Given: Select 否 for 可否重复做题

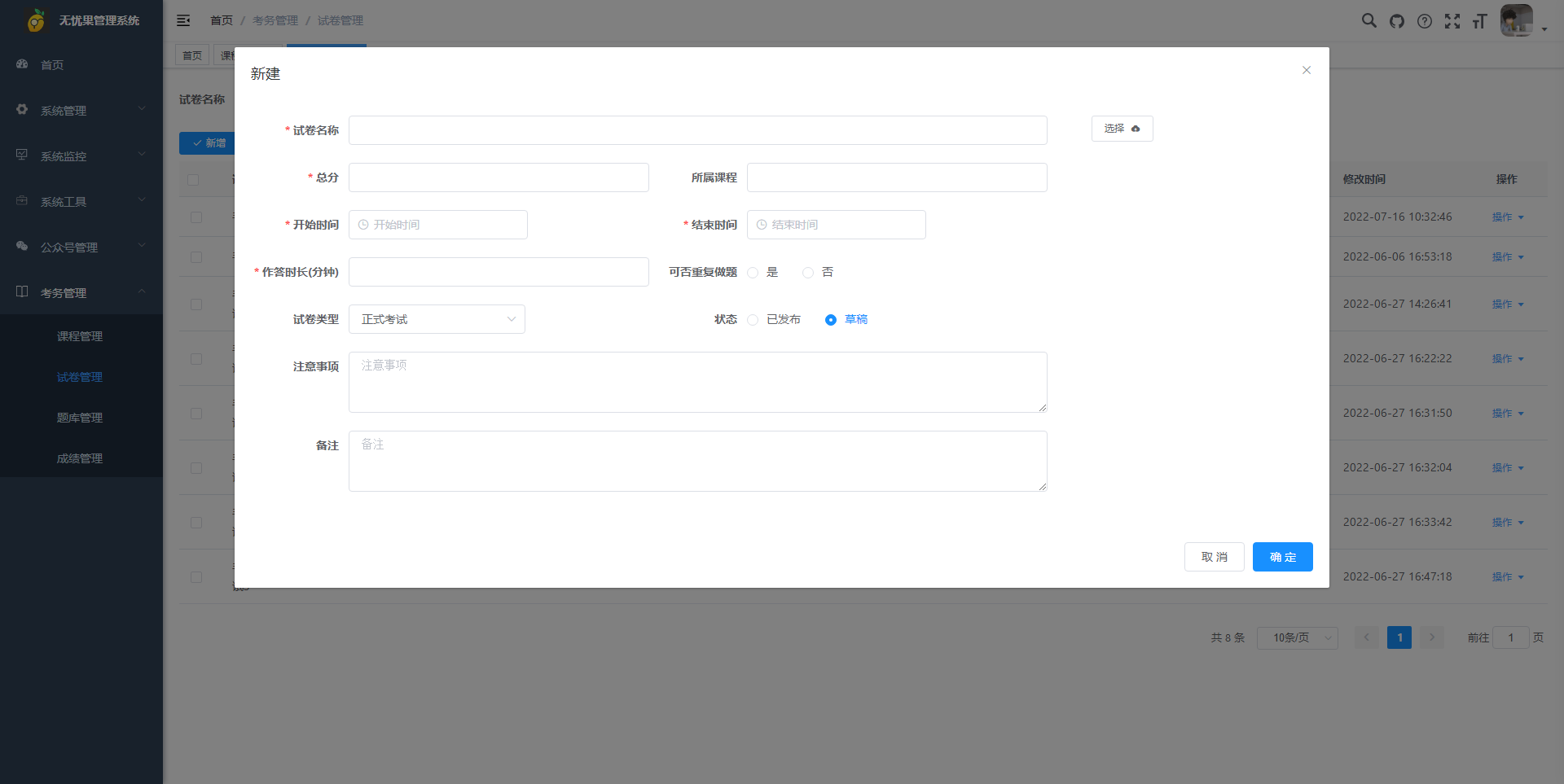Looking at the screenshot, I should coord(808,273).
